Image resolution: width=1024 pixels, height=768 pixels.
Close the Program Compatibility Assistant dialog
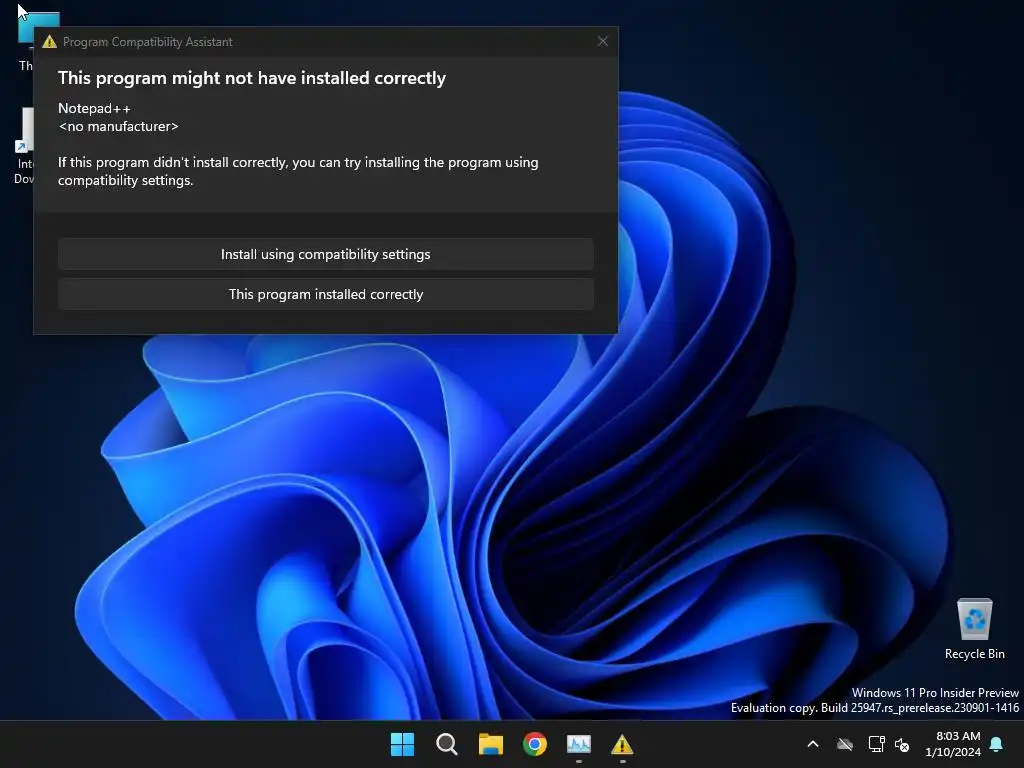603,41
